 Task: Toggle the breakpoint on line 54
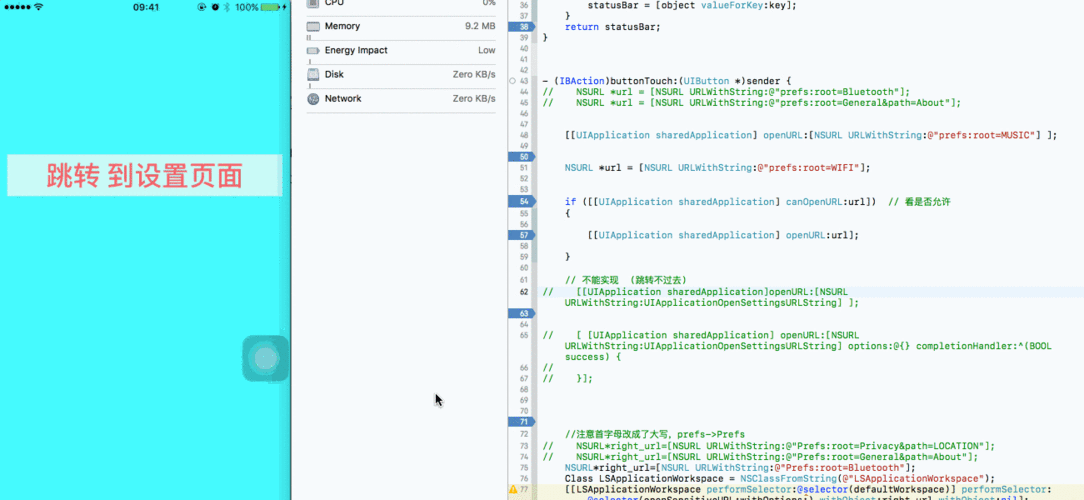tap(522, 202)
